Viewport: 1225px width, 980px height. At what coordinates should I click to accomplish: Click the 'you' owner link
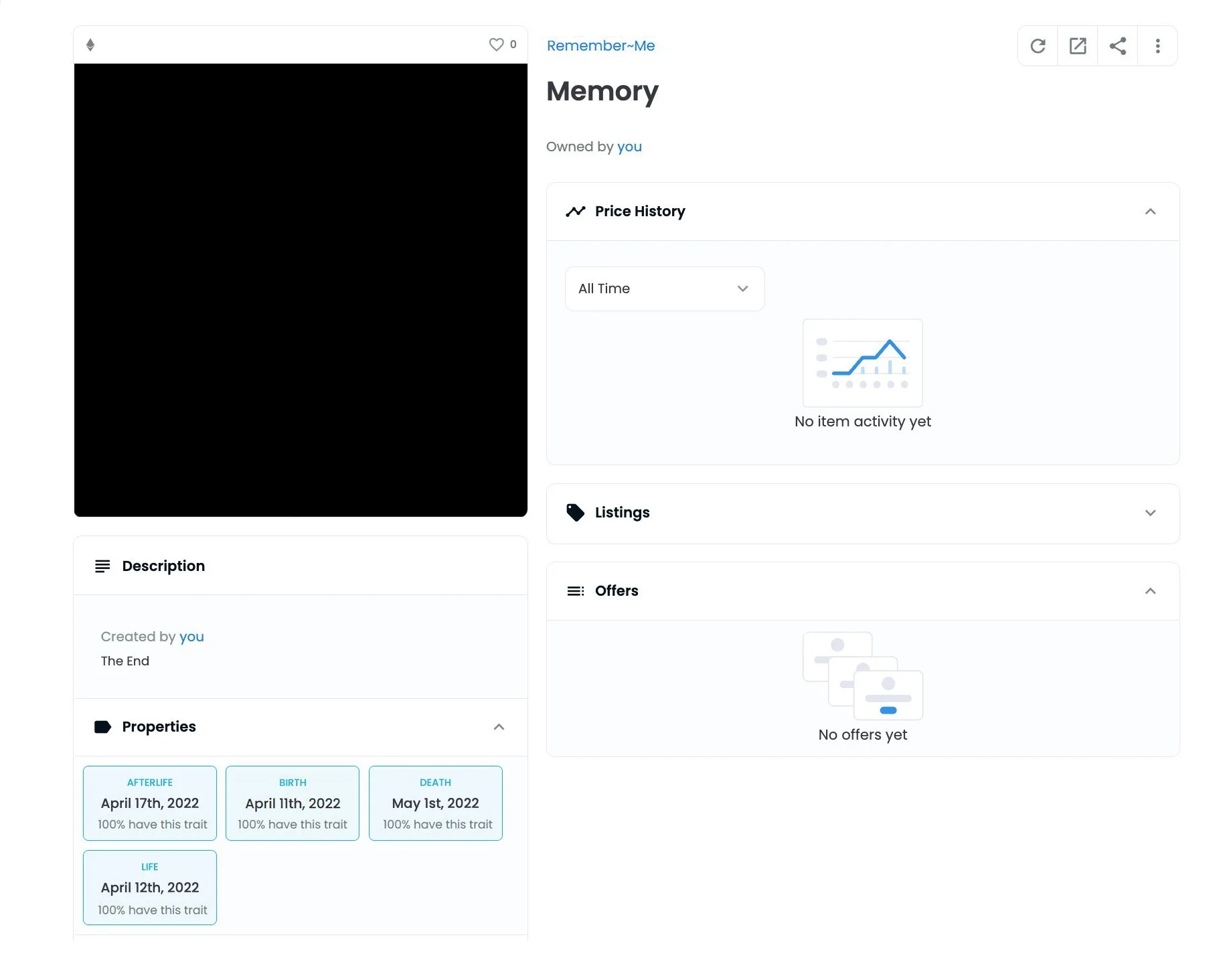tap(629, 147)
